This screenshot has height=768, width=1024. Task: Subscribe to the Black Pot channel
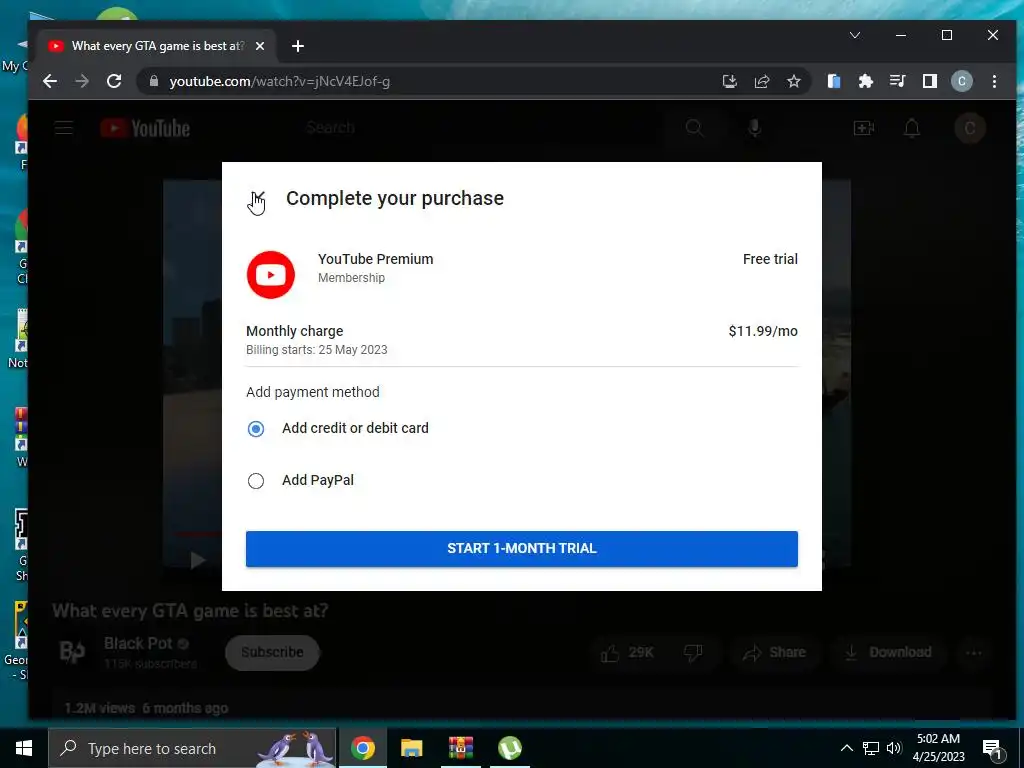point(272,652)
